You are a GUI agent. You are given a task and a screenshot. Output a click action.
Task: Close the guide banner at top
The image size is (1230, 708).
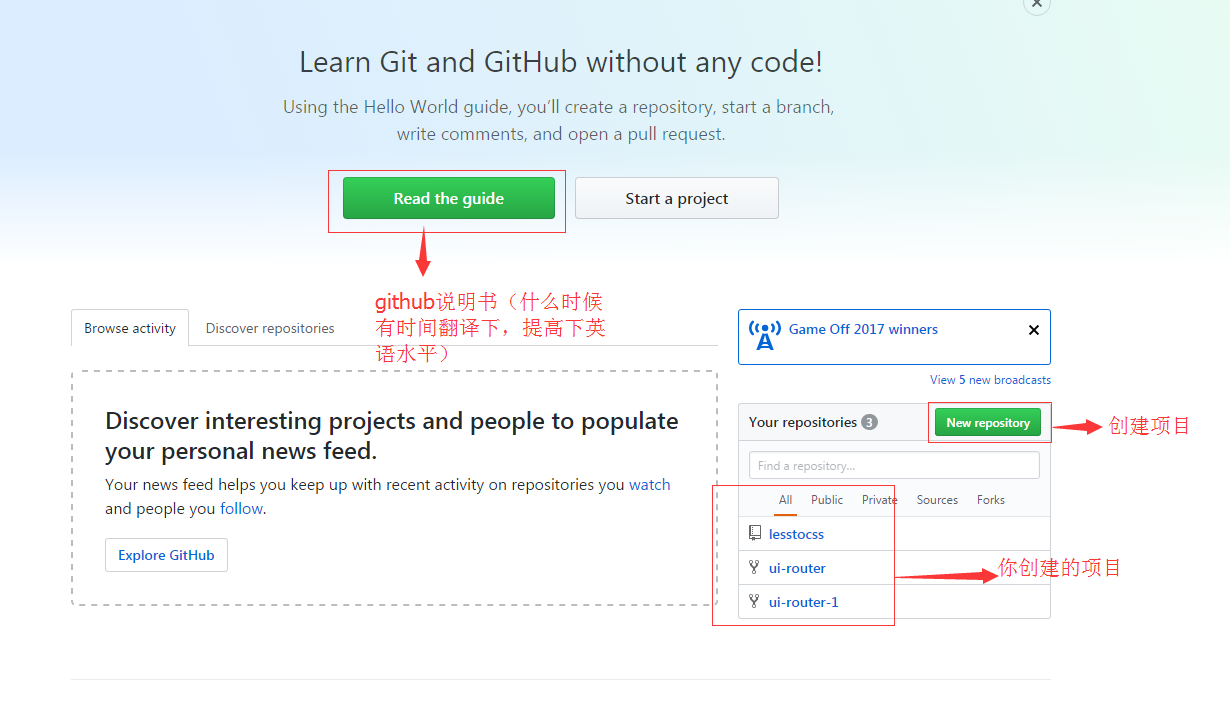click(x=1037, y=4)
